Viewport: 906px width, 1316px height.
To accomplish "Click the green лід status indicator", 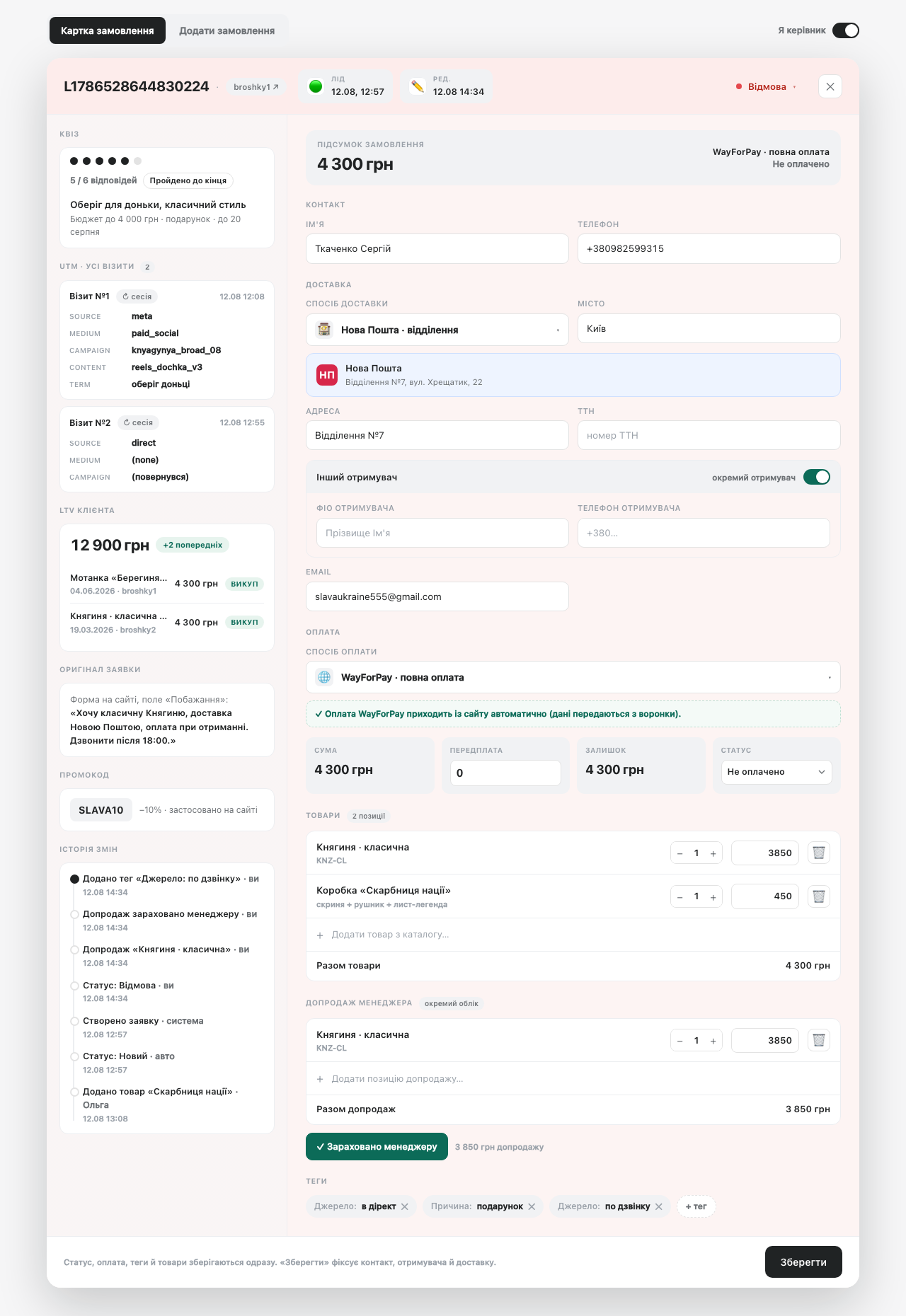I will coord(316,86).
